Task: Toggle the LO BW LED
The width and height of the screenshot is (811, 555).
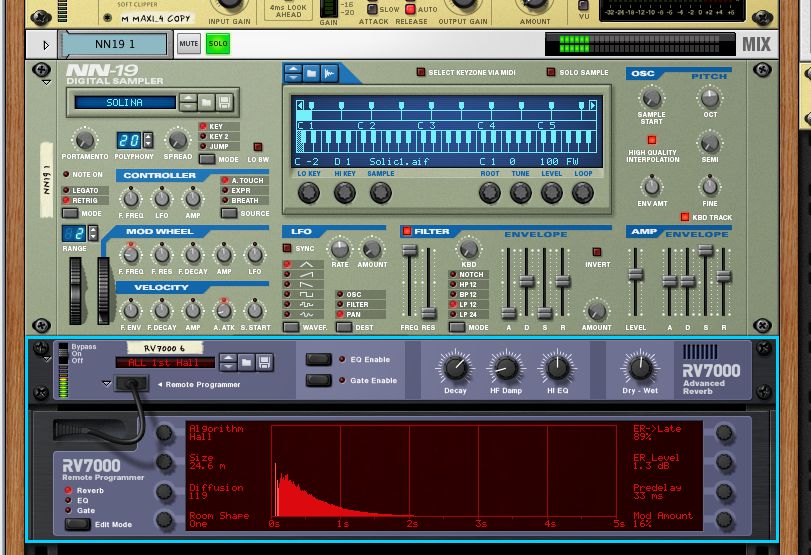Action: click(x=258, y=147)
